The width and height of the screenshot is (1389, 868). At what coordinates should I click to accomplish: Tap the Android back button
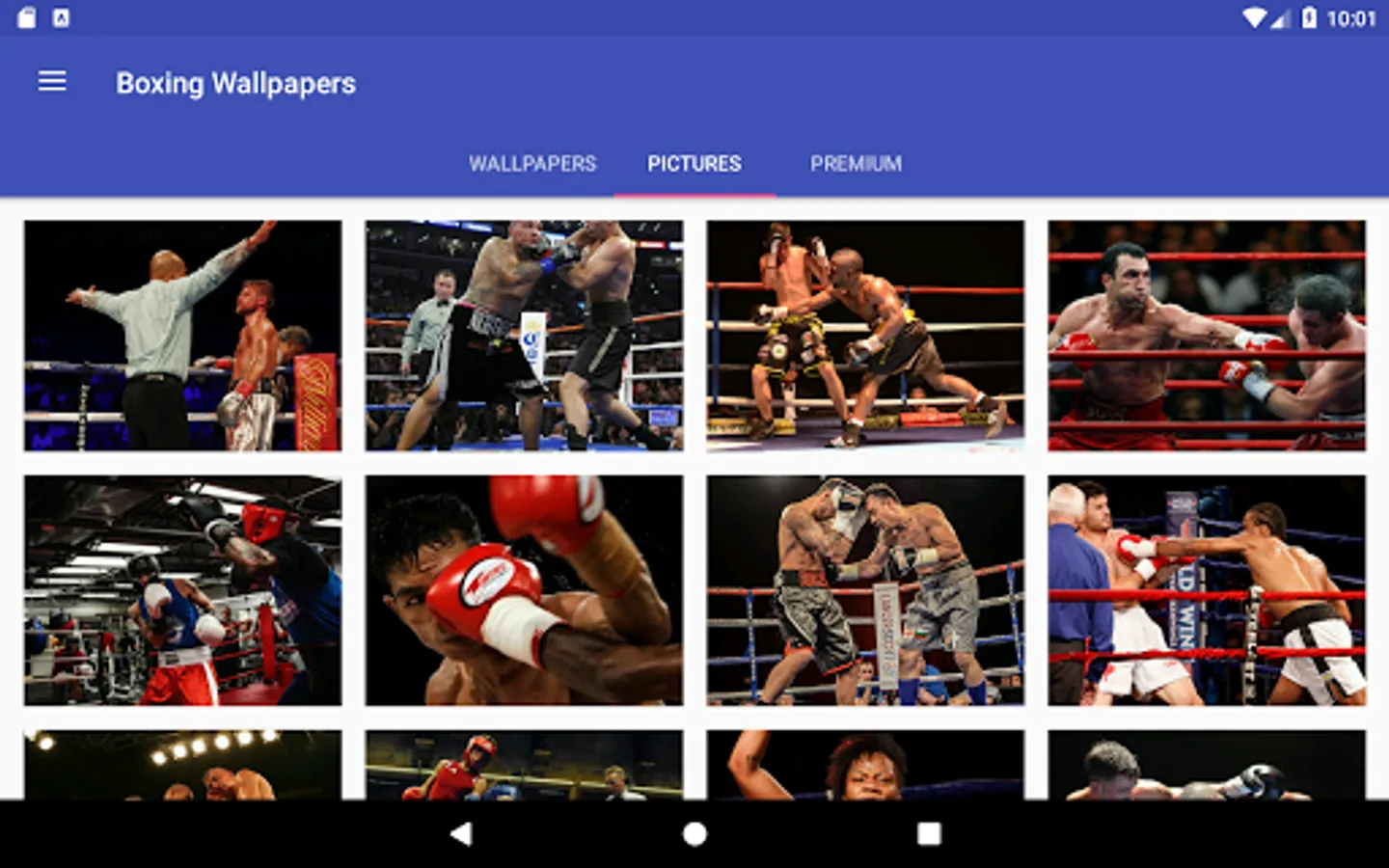click(461, 833)
